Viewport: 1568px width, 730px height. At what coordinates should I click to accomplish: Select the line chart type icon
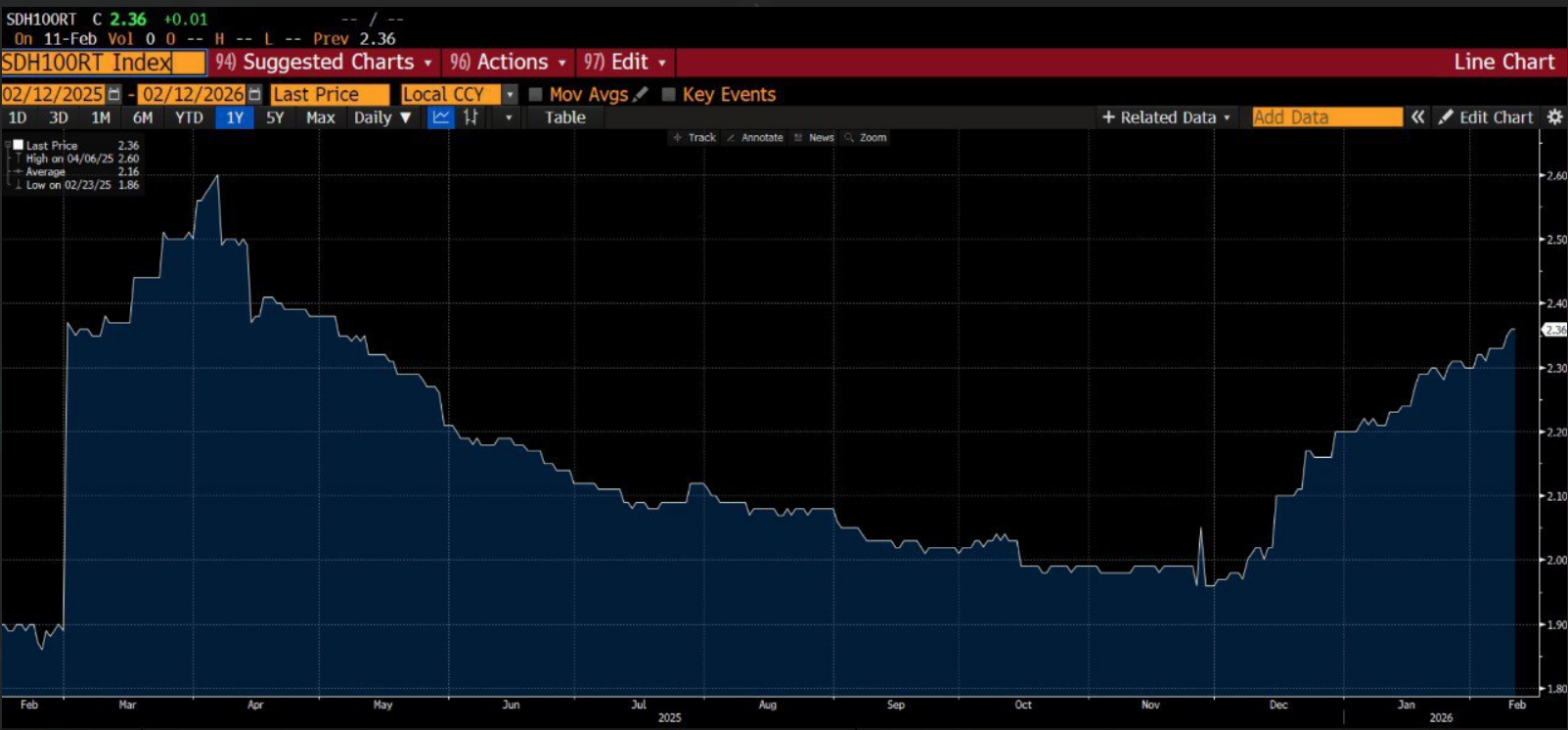pos(441,117)
